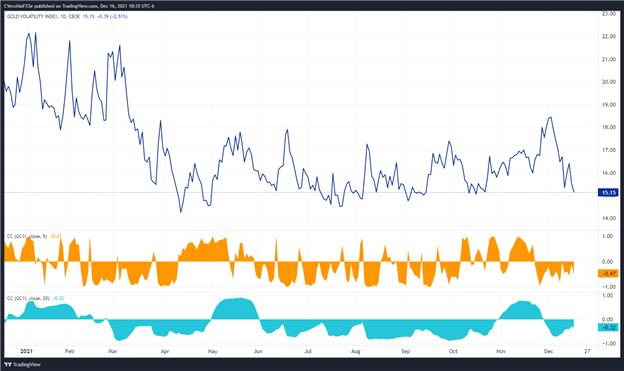Select the 'GOLD VOLATILITY INDEX, 1D, CBOE' legend title
This screenshot has height=371, width=624.
pyautogui.click(x=43, y=17)
